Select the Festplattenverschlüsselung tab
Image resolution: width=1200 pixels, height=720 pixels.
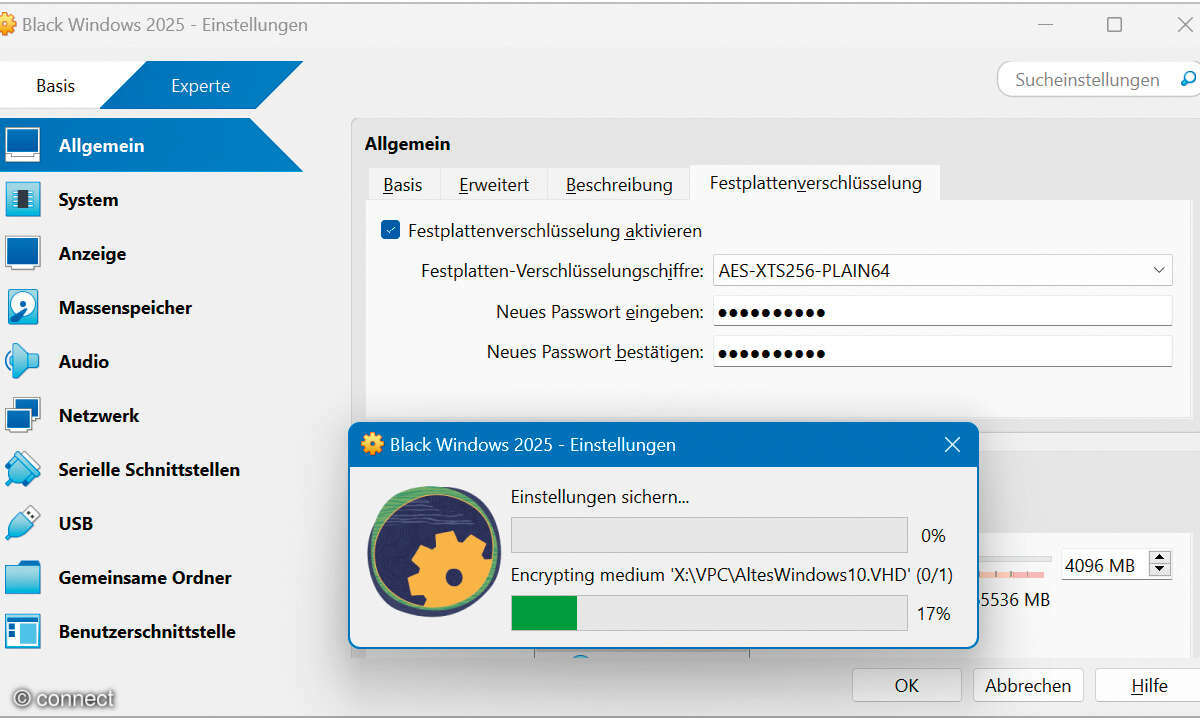[815, 183]
